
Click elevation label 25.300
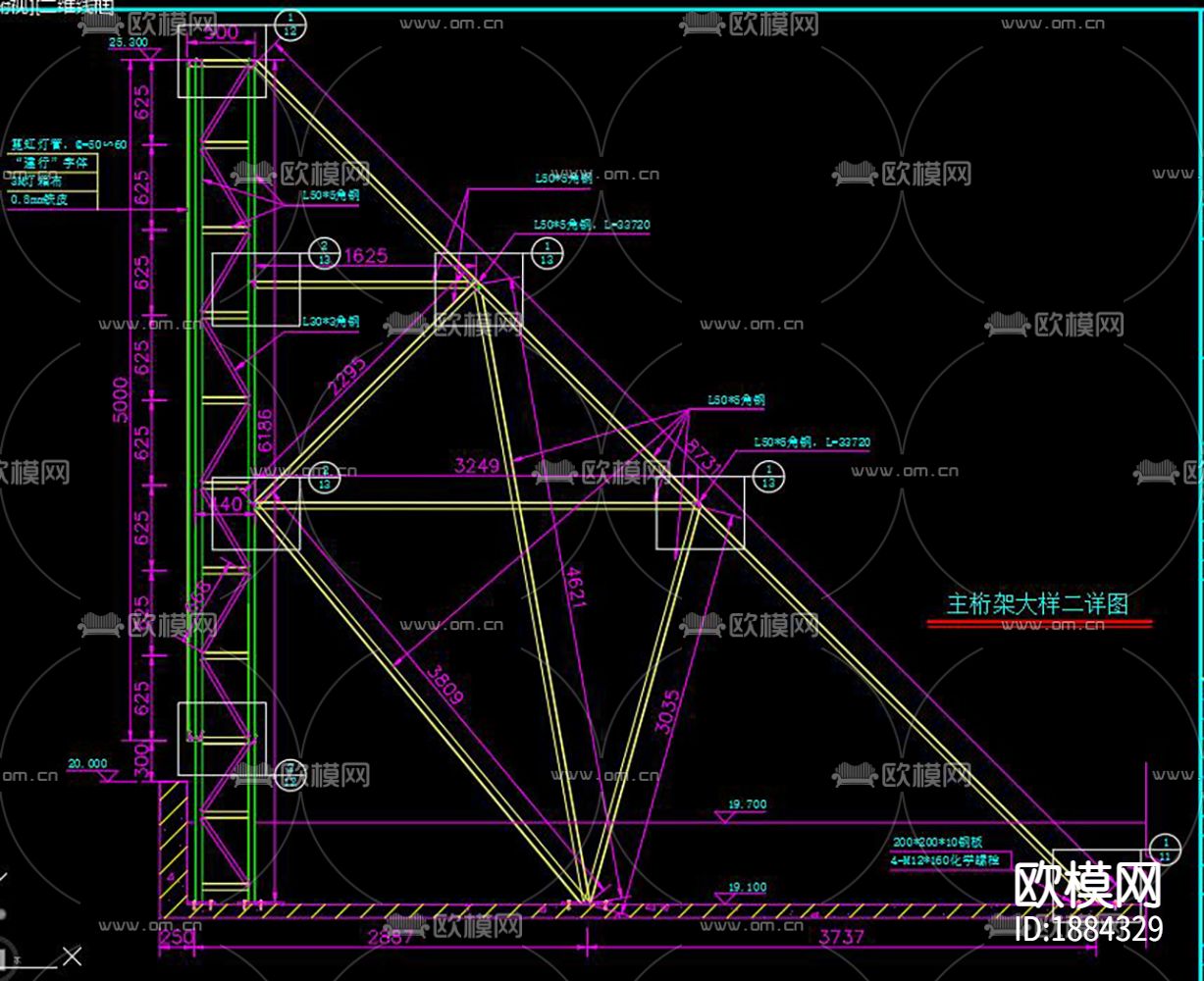[128, 43]
